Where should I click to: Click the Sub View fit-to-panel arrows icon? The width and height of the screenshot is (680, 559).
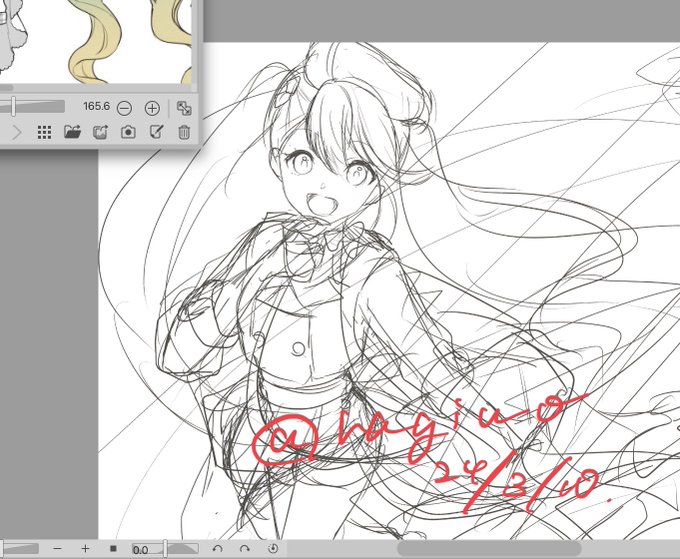coord(184,108)
